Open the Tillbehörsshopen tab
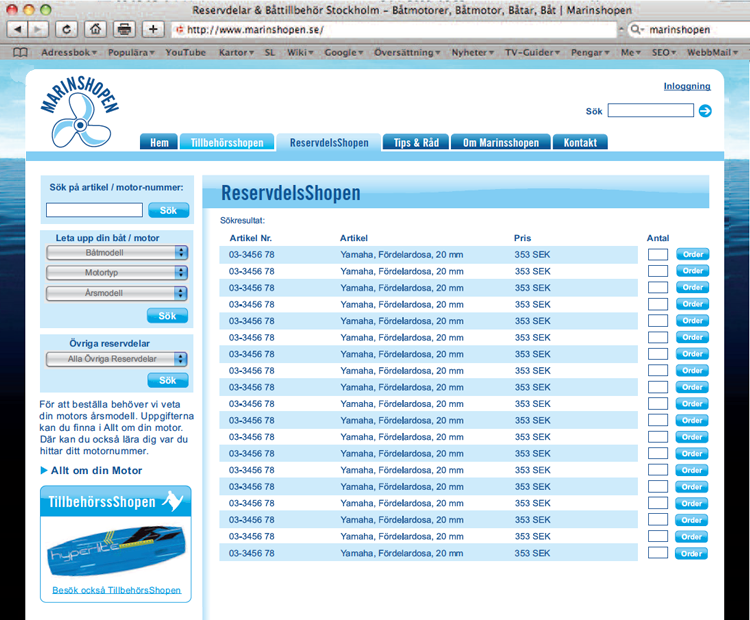This screenshot has width=750, height=620. pyautogui.click(x=227, y=142)
